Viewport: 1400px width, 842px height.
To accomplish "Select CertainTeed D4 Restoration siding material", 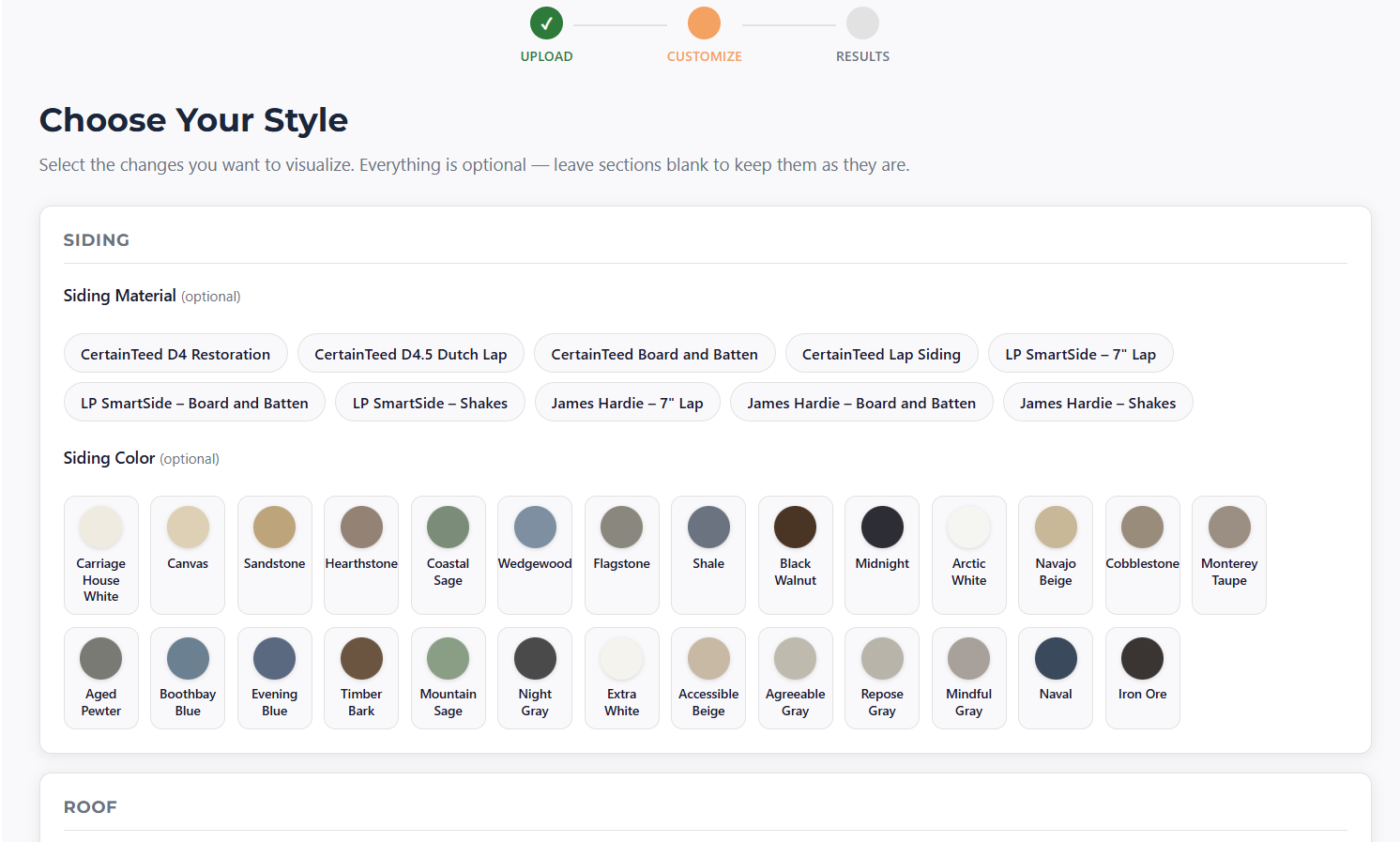I will pyautogui.click(x=175, y=354).
